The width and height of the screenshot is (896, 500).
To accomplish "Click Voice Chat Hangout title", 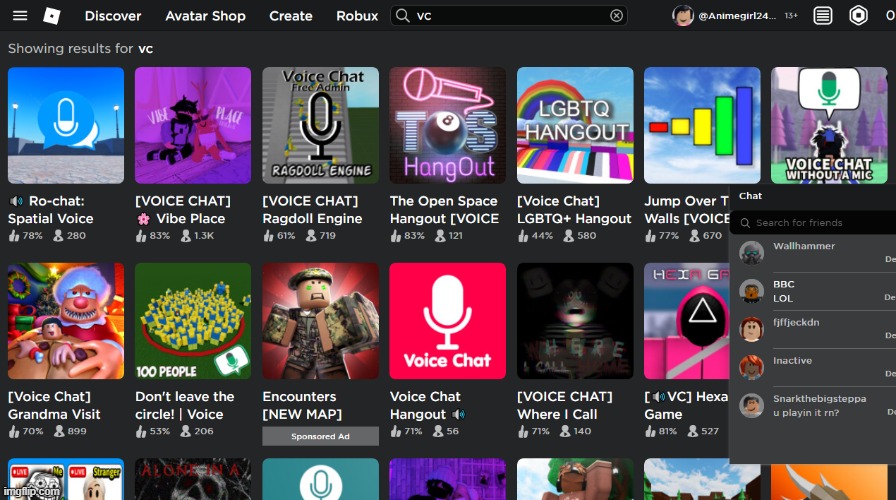I will [427, 405].
